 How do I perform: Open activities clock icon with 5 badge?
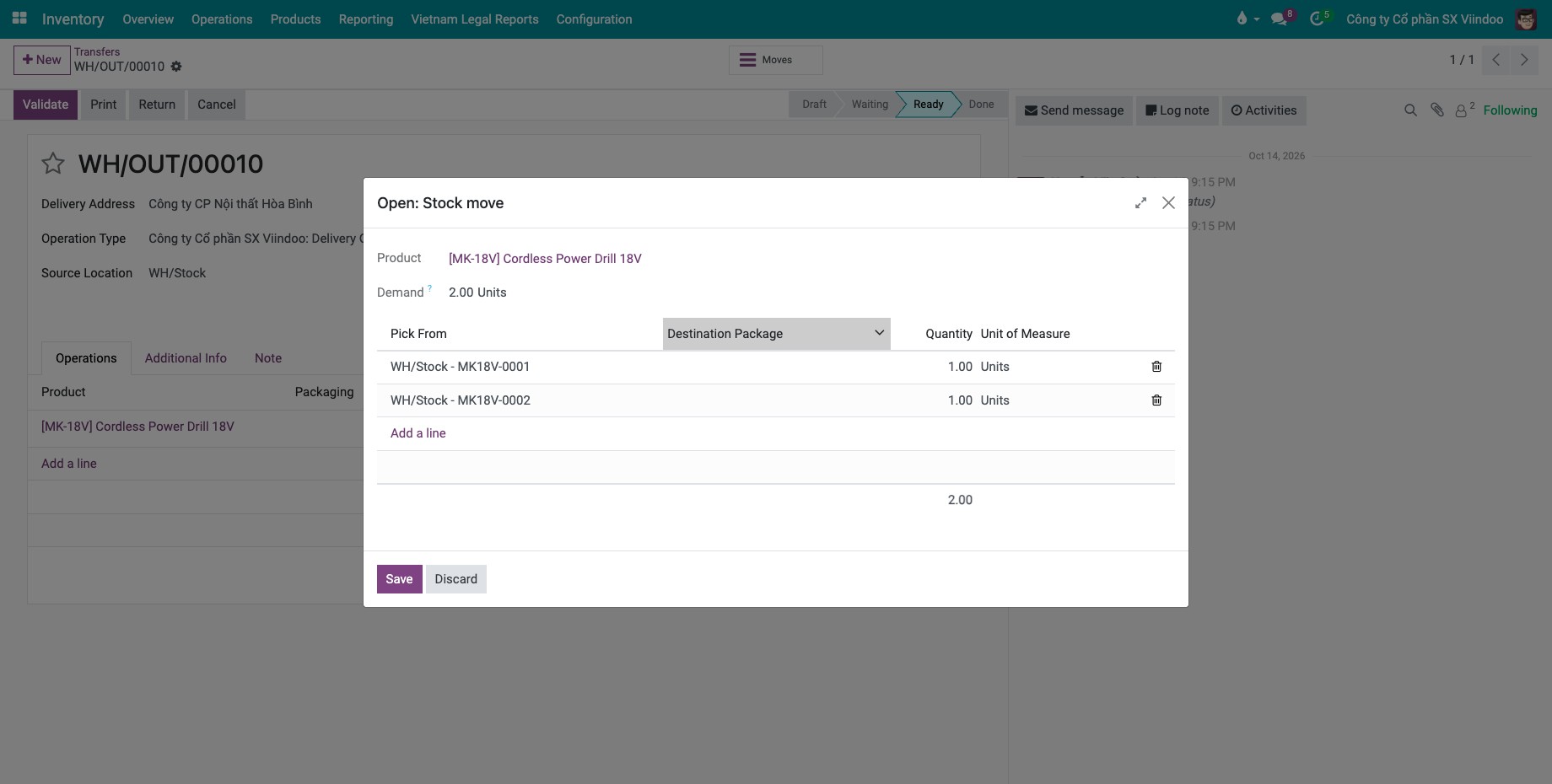(1319, 19)
